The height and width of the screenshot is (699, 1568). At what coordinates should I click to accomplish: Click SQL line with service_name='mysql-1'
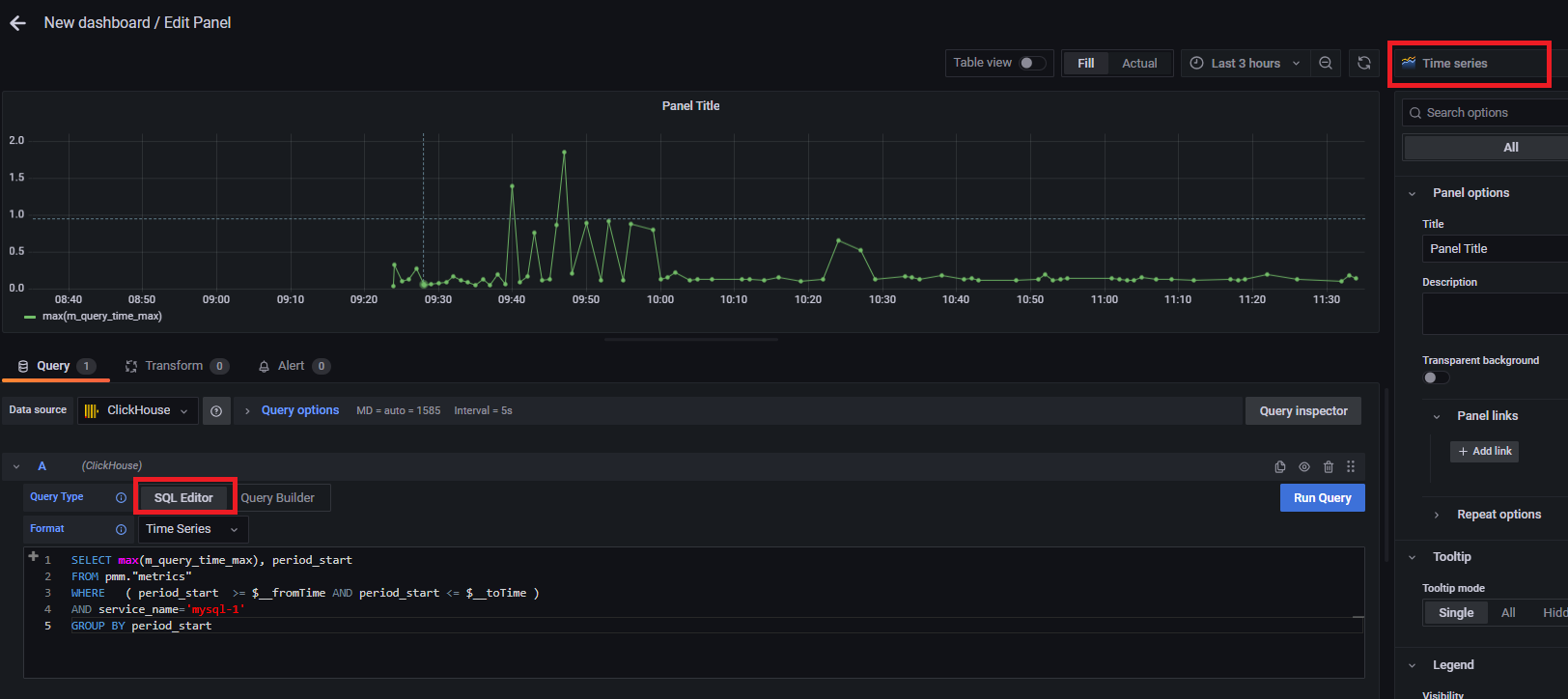pos(158,609)
